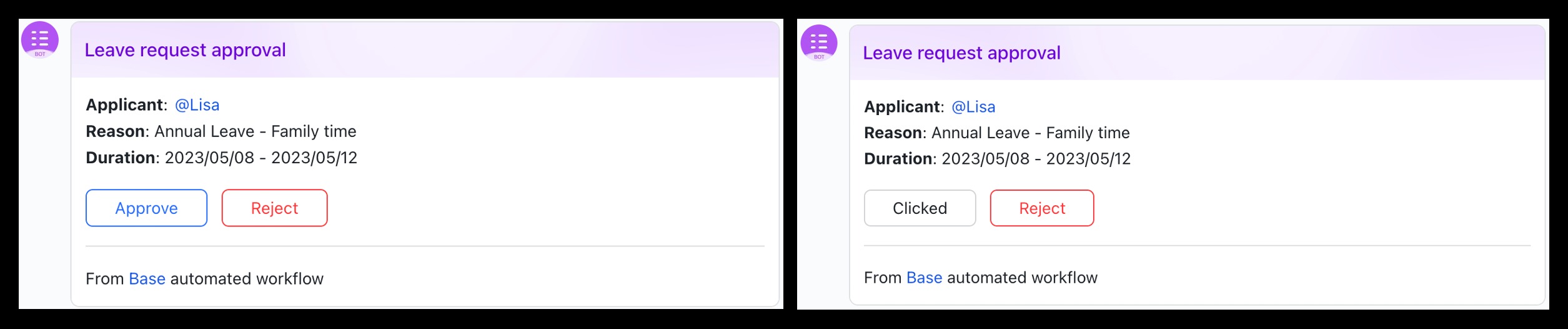Click the Leave request approval title above Clicked
Viewport: 1568px width, 329px height.
tap(961, 53)
